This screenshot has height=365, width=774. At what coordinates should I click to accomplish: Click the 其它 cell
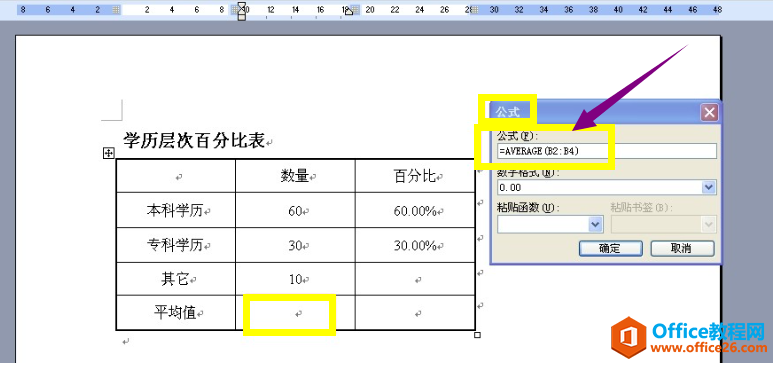(176, 279)
